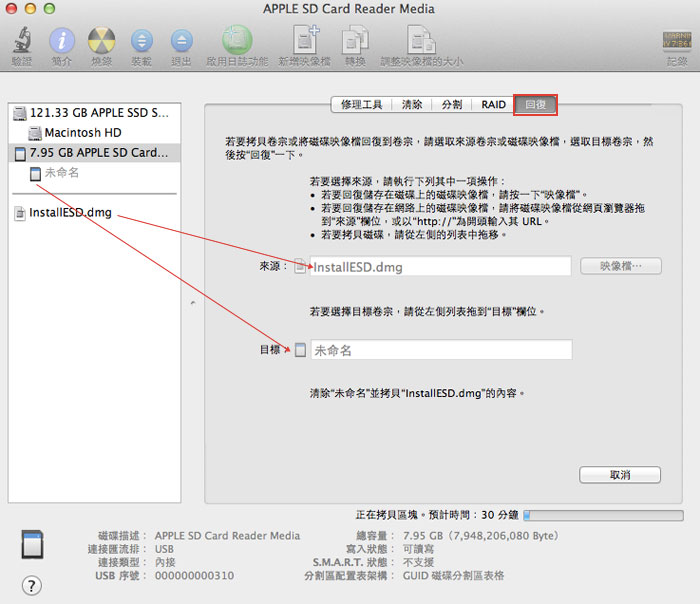Viewport: 700px width, 604px height.
Task: Click the 目標 destination field showing 未命名
Action: coord(441,350)
